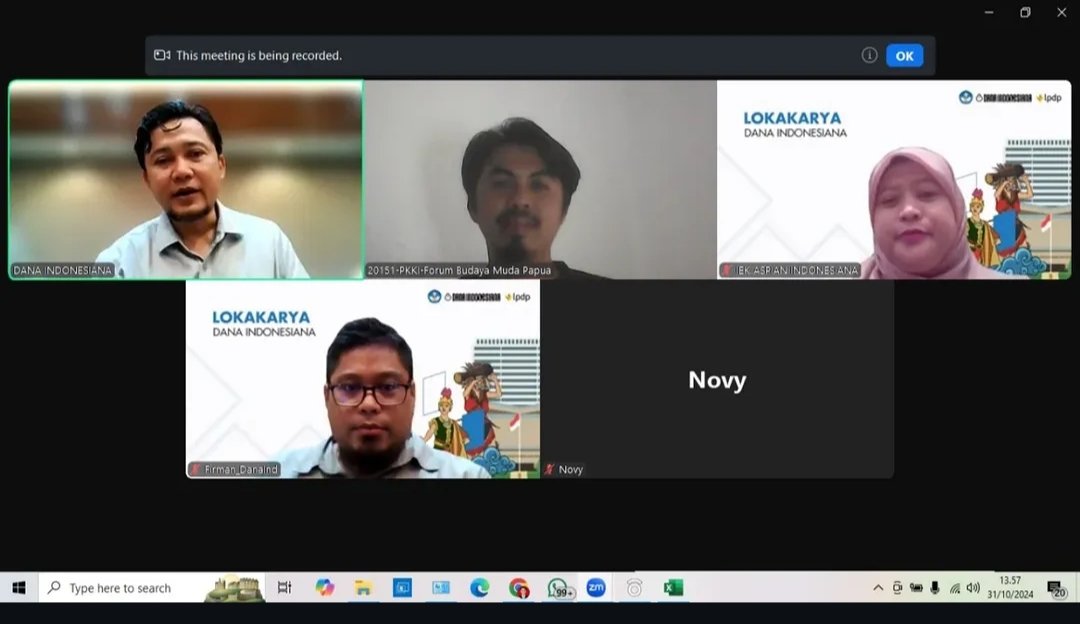This screenshot has width=1080, height=624.
Task: Click the Task View button
Action: (285, 588)
